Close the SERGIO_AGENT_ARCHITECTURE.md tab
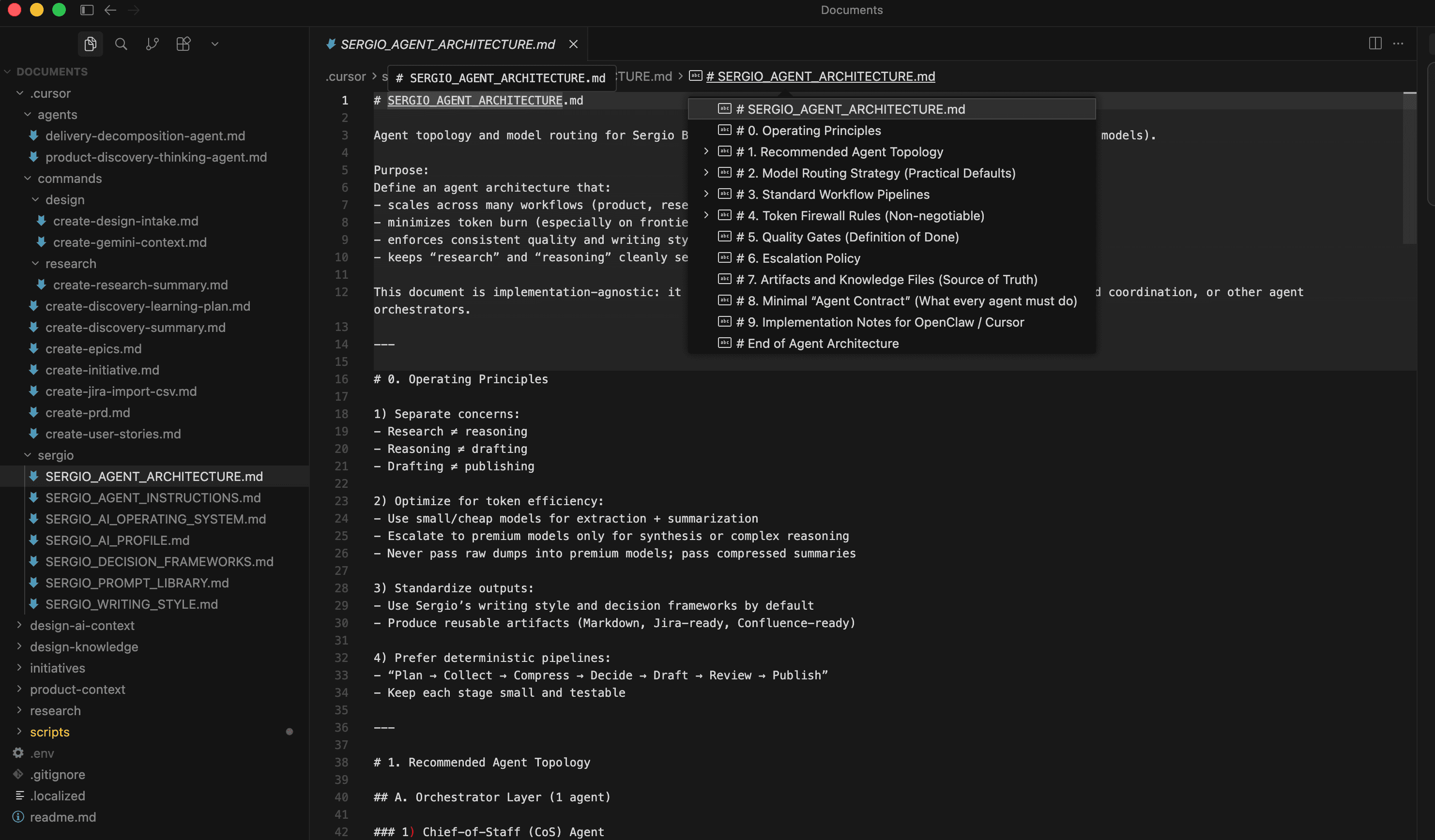The height and width of the screenshot is (840, 1435). coord(573,44)
